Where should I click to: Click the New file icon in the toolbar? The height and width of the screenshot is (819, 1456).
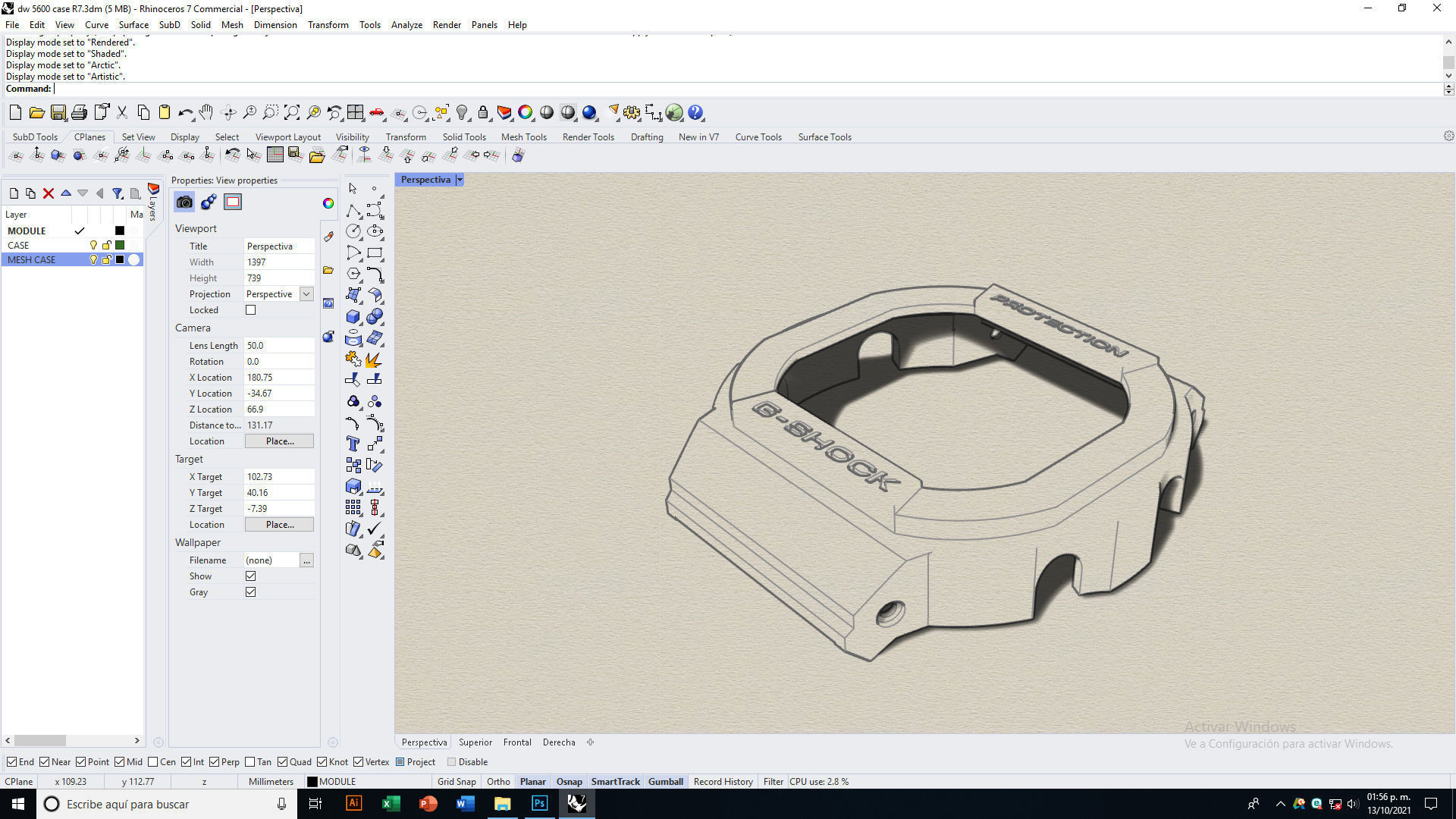tap(15, 113)
